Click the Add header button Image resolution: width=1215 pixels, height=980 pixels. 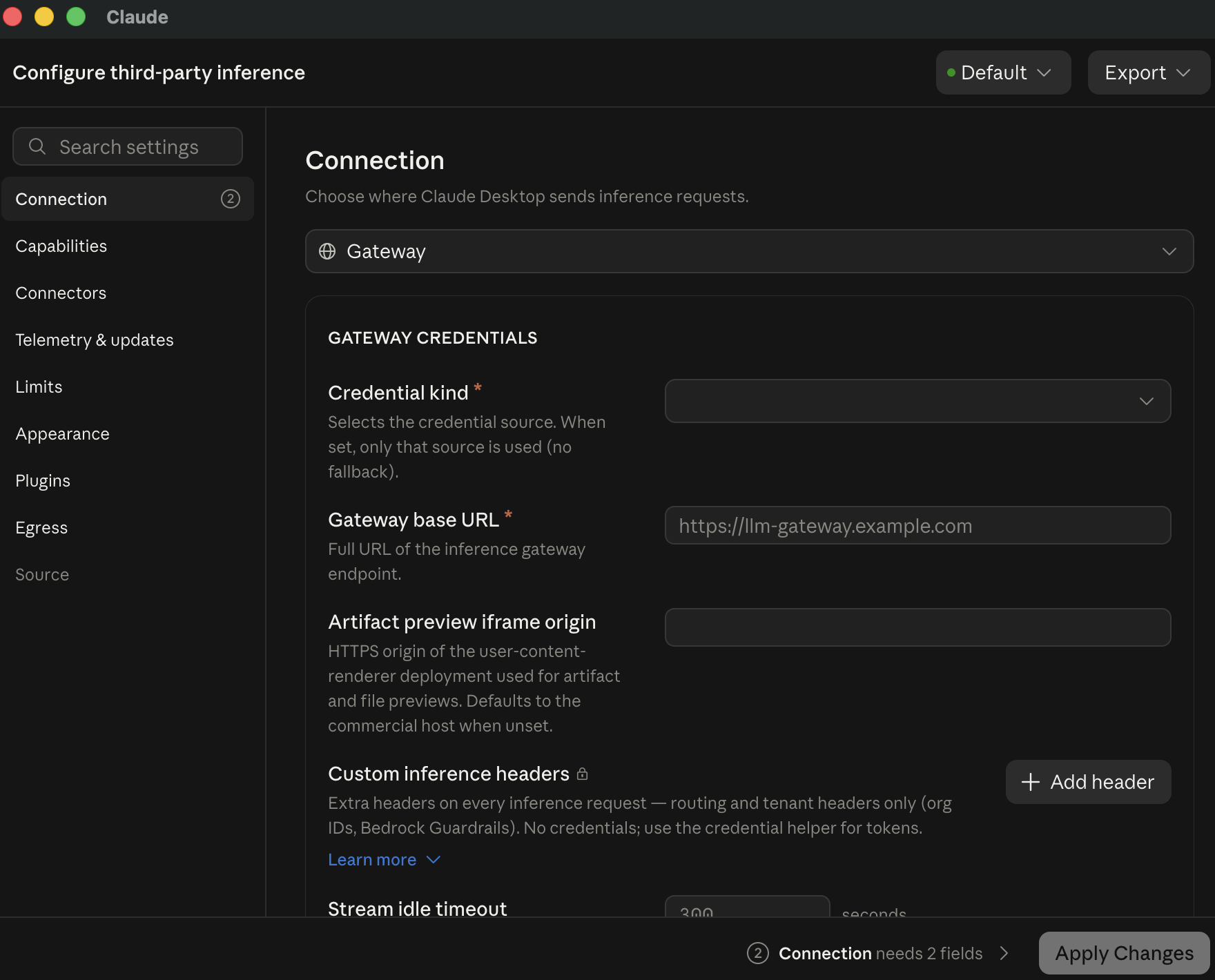point(1089,782)
